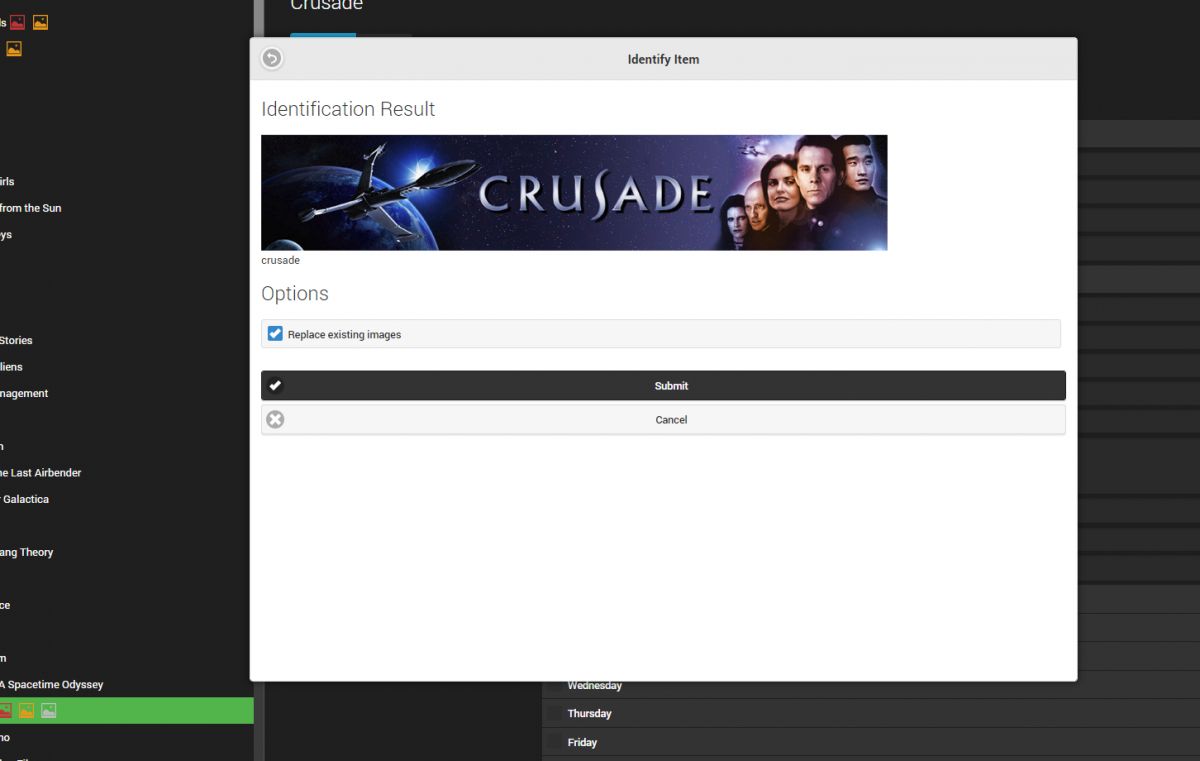Open 'A Spacetime Odyssey' entry in sidebar

(51, 685)
